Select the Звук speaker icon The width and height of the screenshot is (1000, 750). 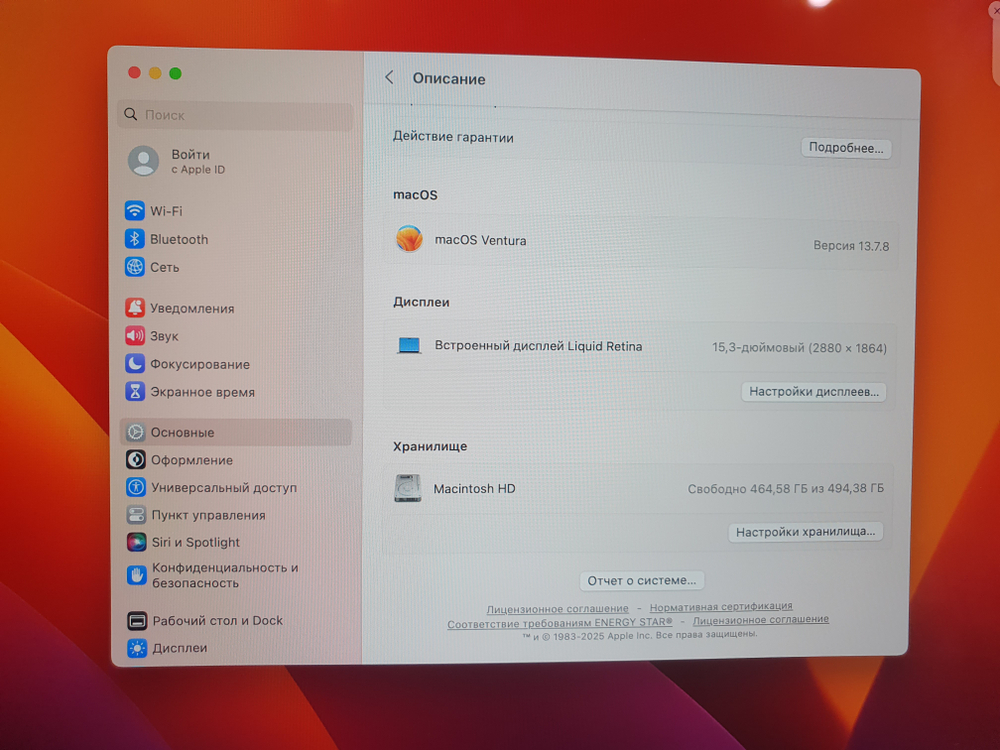135,335
